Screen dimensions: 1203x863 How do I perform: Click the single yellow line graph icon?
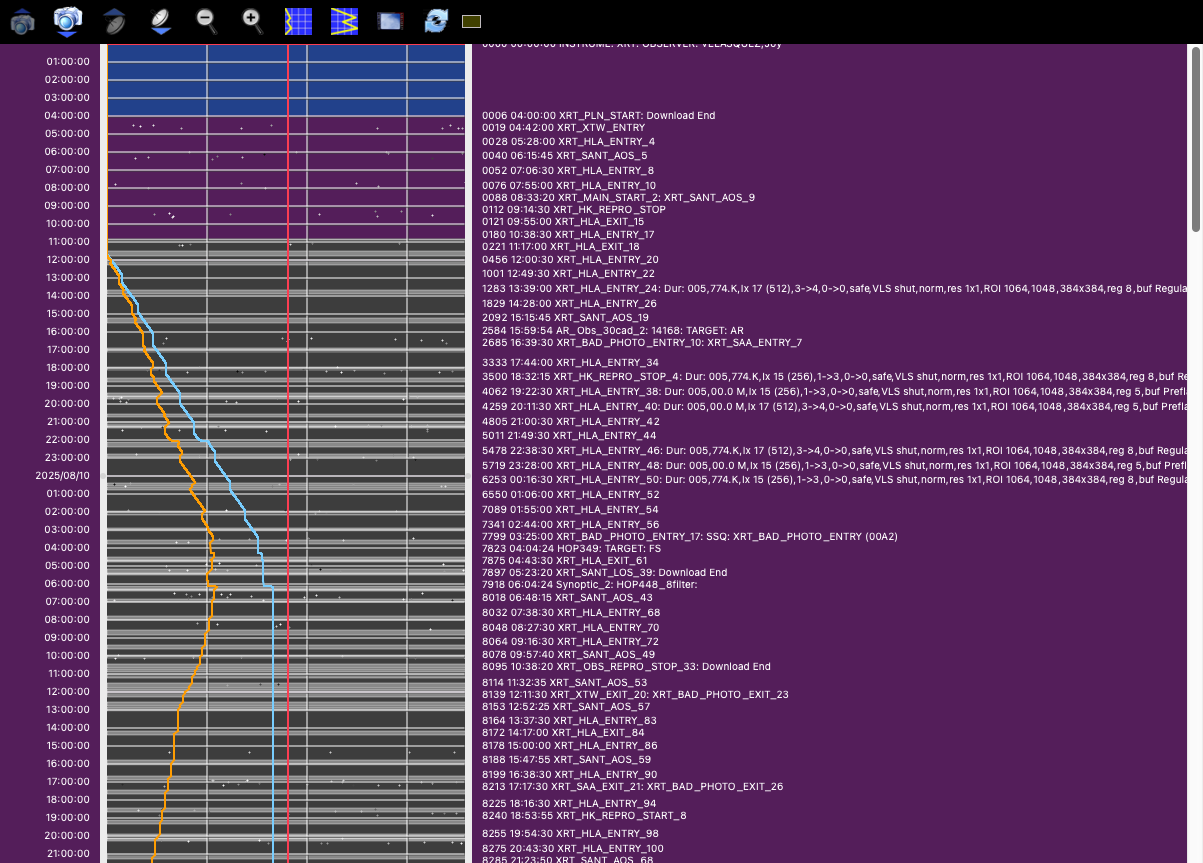point(298,21)
